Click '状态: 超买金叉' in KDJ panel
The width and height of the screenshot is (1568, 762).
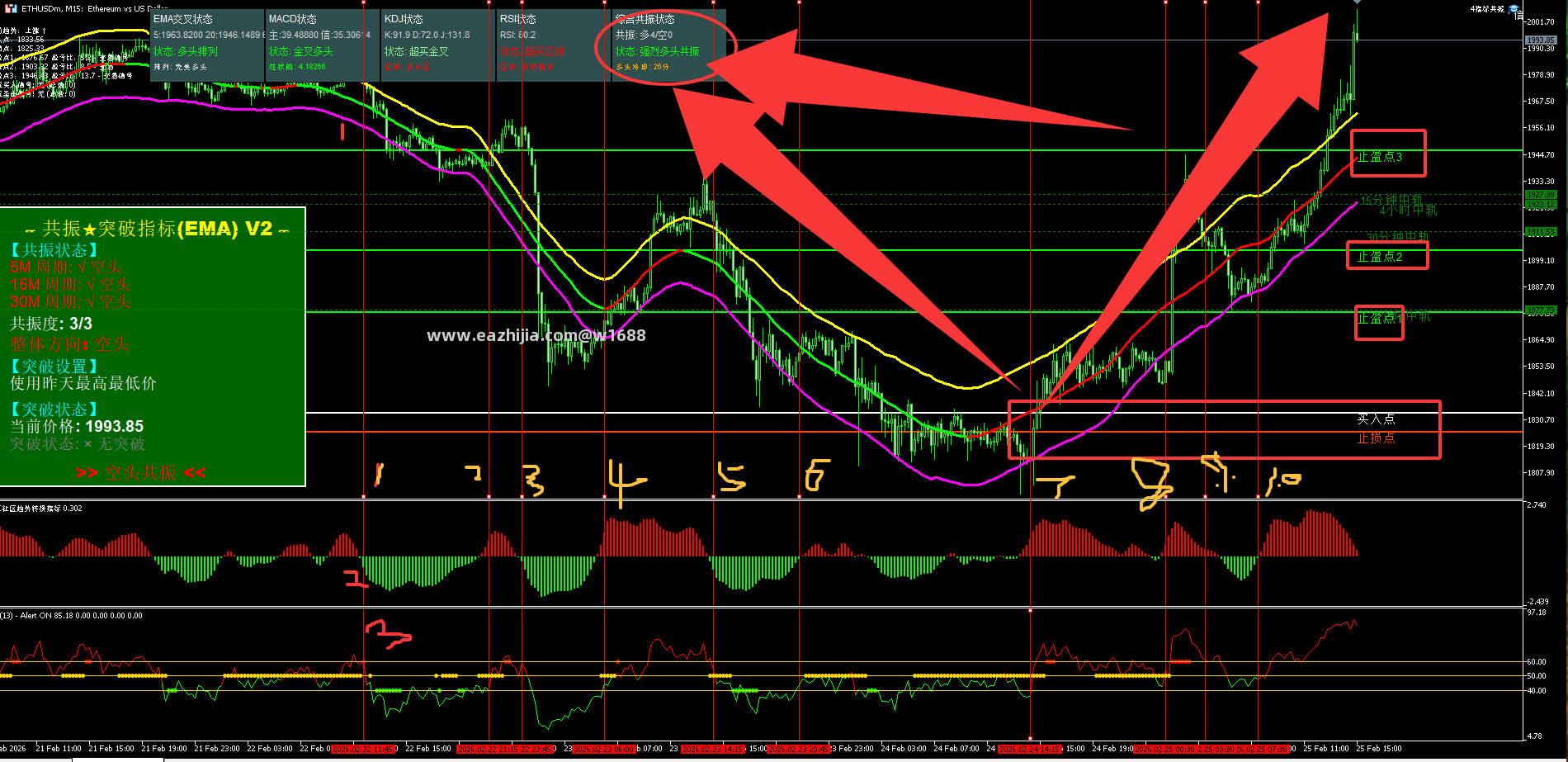(417, 51)
